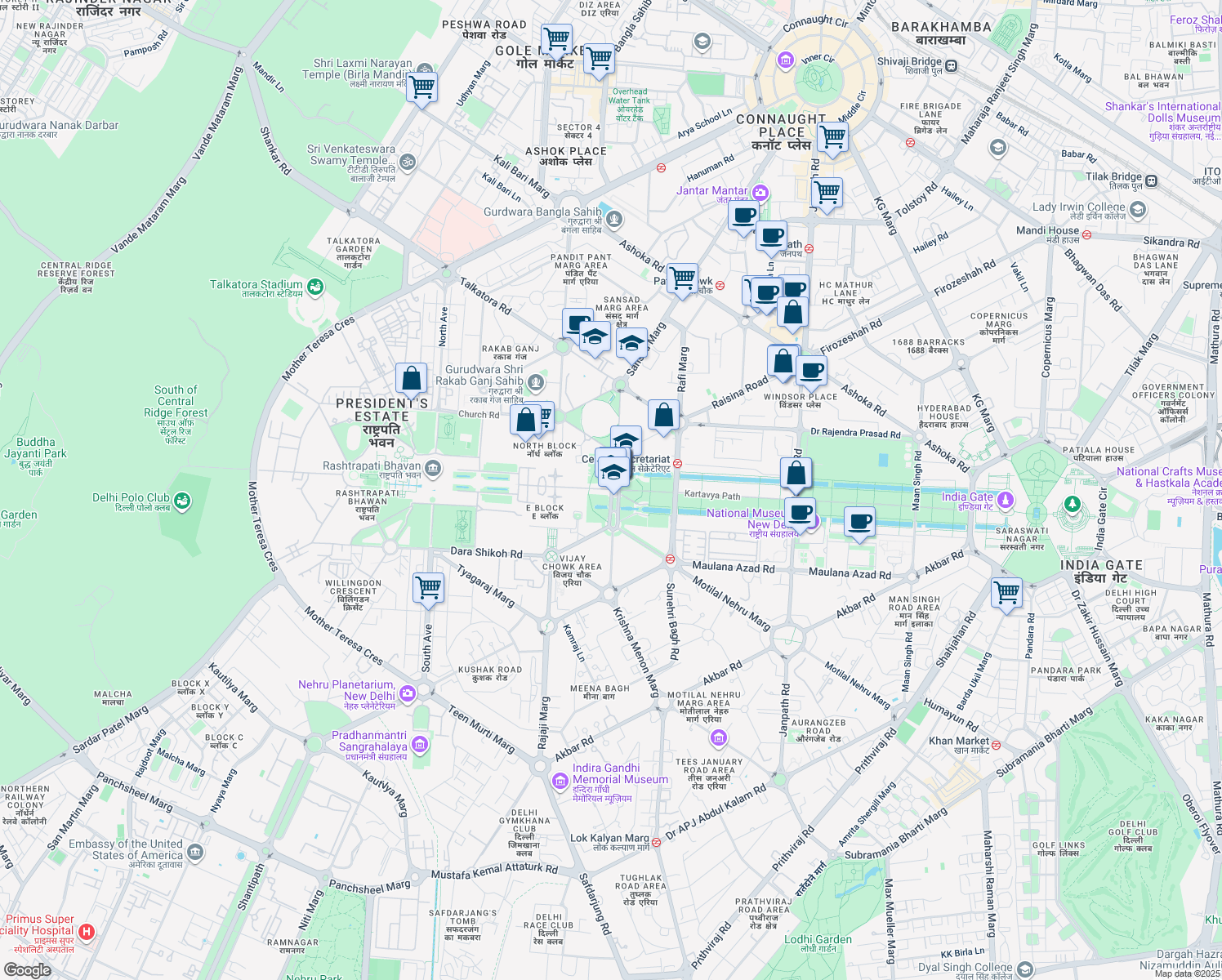Open the Nehru Planetarium marker
The width and height of the screenshot is (1222, 980).
[407, 693]
